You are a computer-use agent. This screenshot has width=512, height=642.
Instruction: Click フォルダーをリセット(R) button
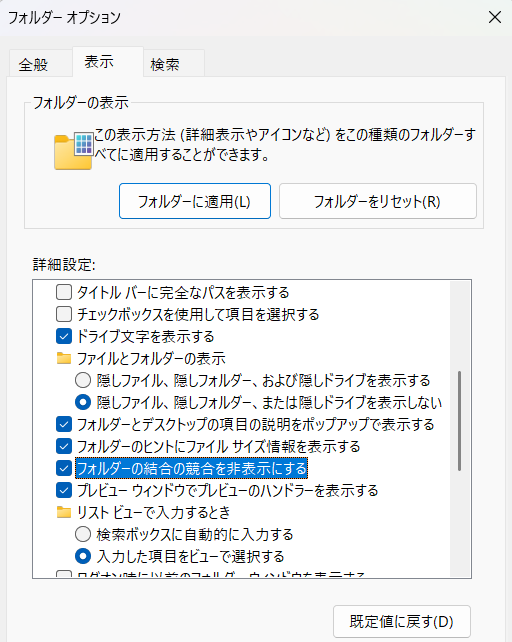pyautogui.click(x=378, y=201)
